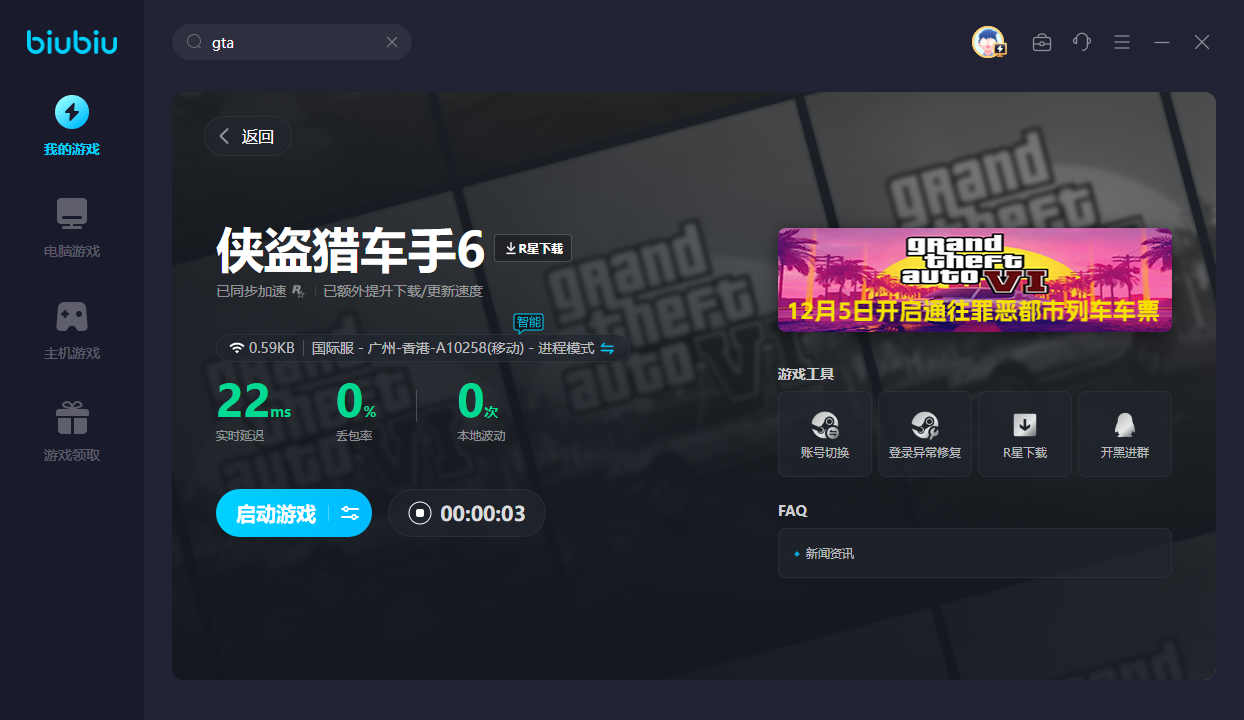This screenshot has width=1244, height=720.
Task: Clear the gta search text
Action: [x=392, y=42]
